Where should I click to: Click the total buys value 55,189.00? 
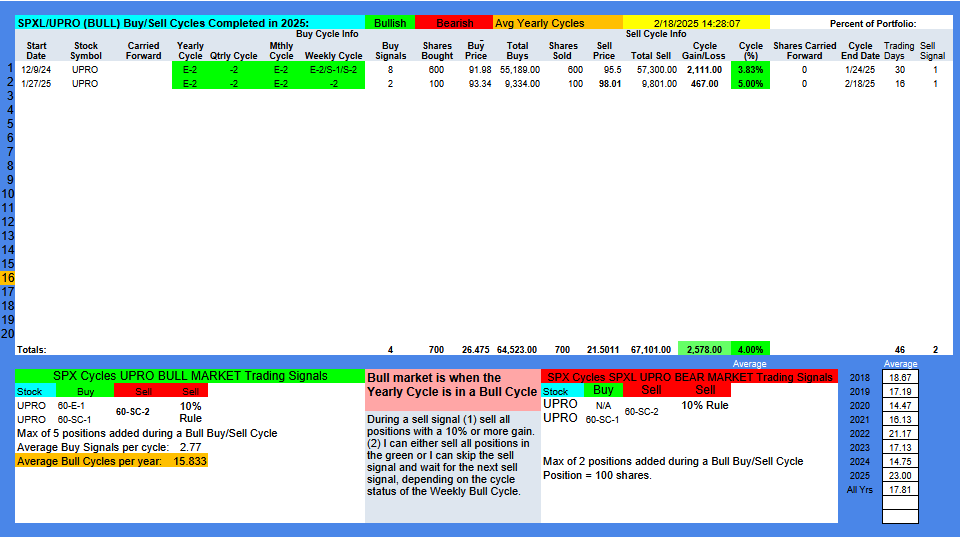(520, 70)
